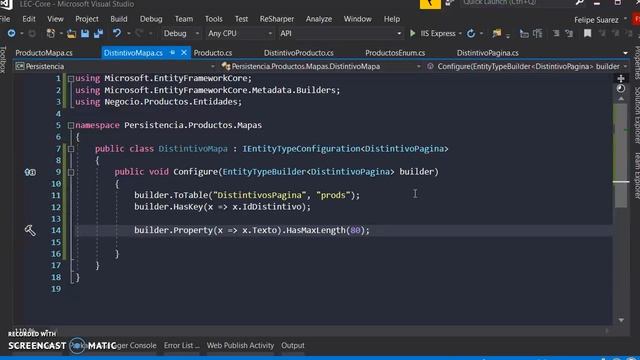Click the browser refresh icon beside IIS Express
The width and height of the screenshot is (640, 360).
tap(471, 33)
